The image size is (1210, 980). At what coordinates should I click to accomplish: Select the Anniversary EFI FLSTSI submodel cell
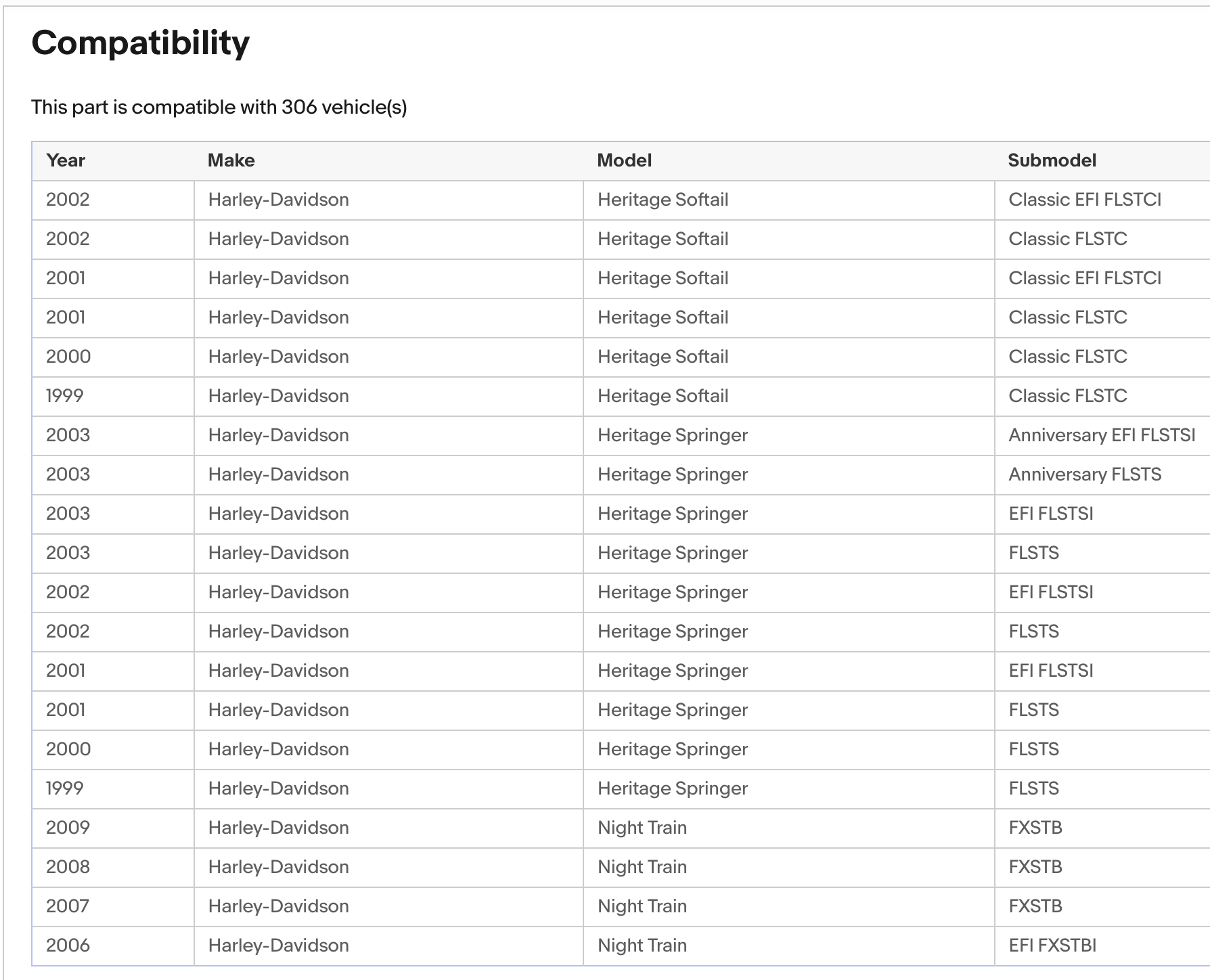coord(1102,435)
